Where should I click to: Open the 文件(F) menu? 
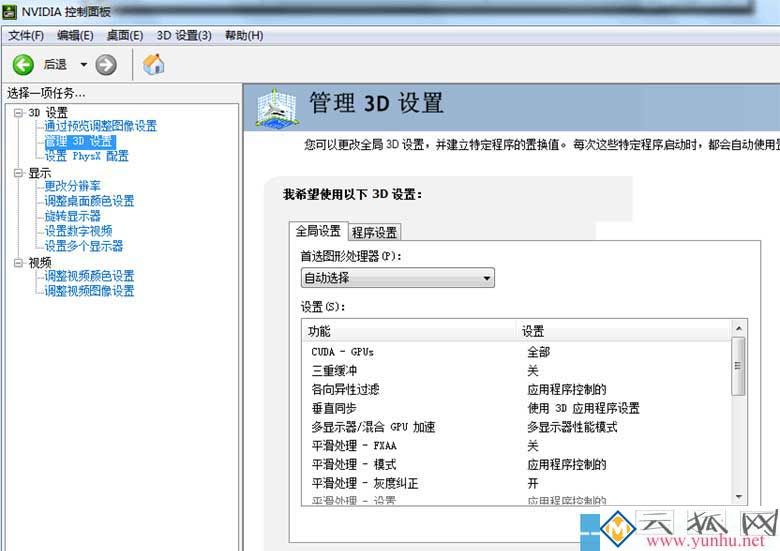(26, 36)
